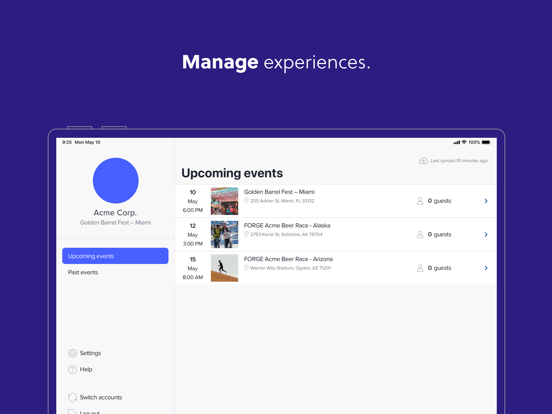The width and height of the screenshot is (552, 414).
Task: Open the Help label
Action: (x=86, y=369)
